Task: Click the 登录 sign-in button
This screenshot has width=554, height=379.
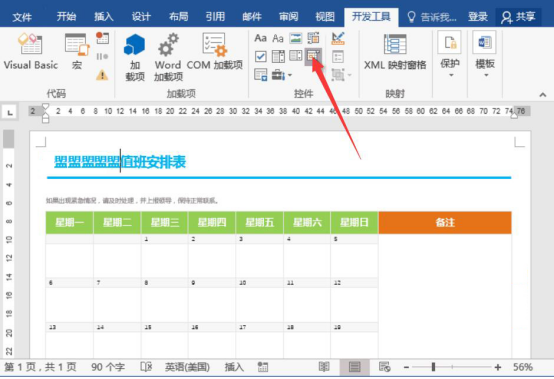Action: (x=478, y=17)
